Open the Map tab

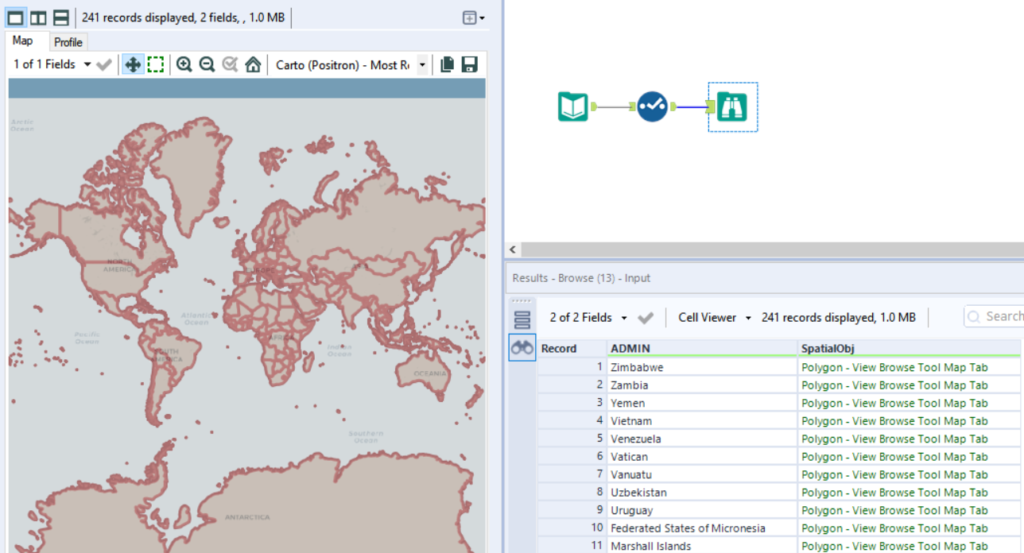click(x=23, y=41)
